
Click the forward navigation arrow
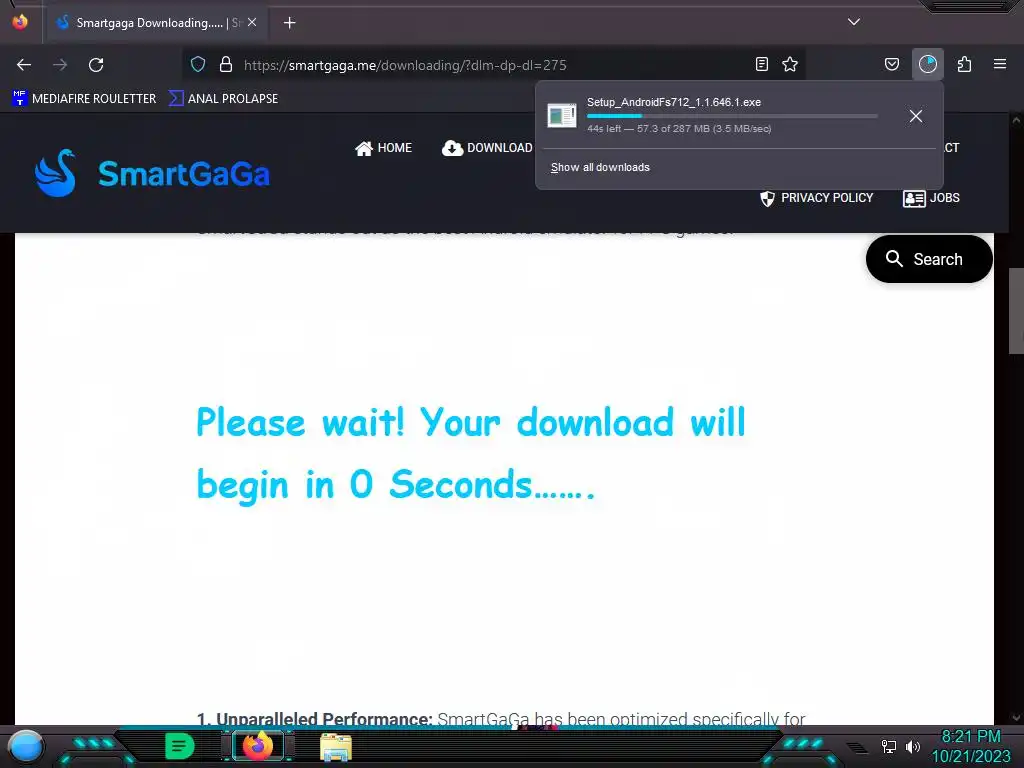[60, 65]
